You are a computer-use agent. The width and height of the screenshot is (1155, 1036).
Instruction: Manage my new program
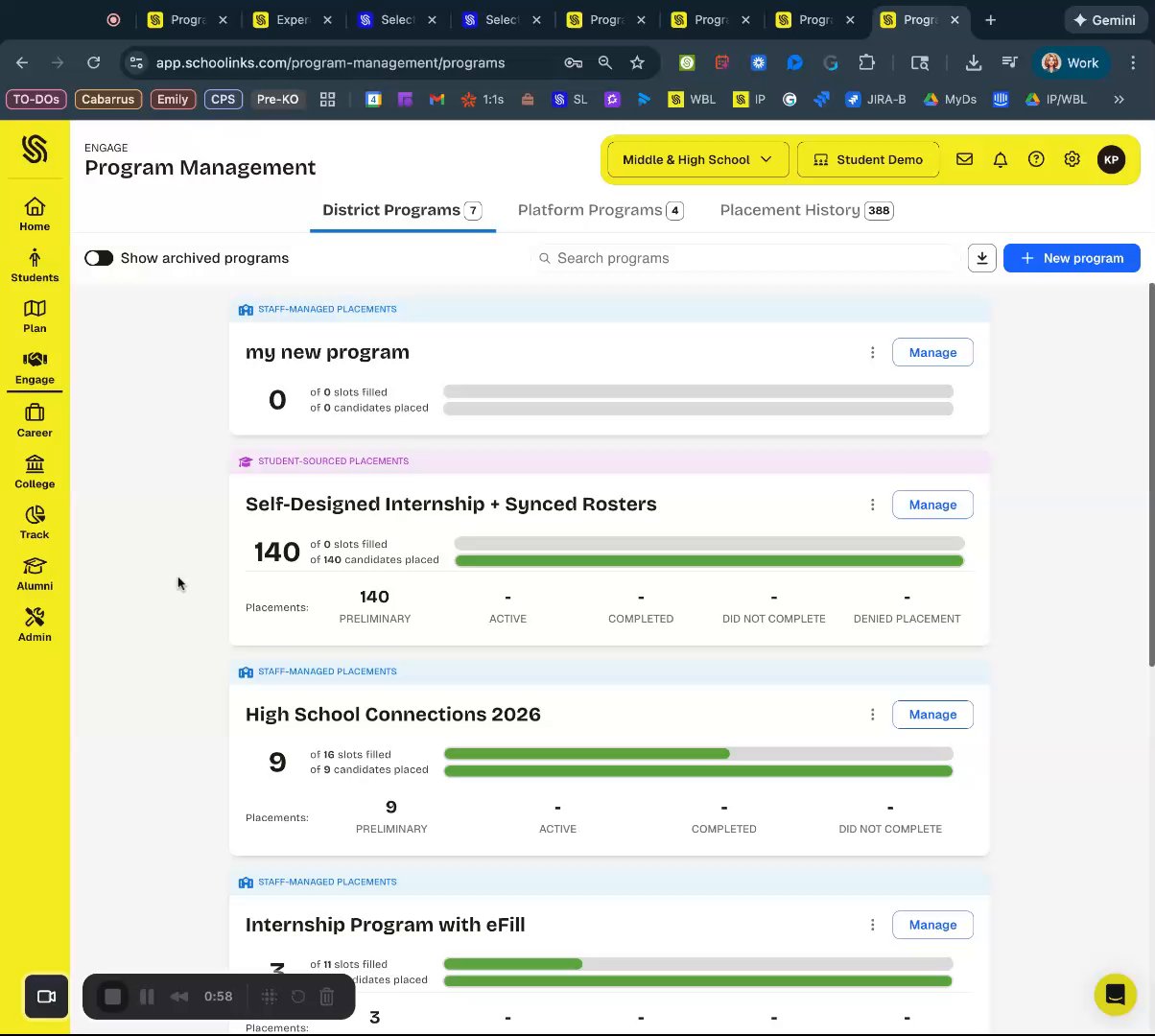(x=932, y=352)
